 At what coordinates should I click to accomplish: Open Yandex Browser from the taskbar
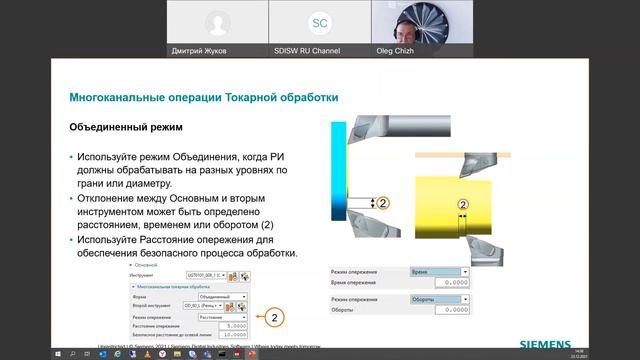pos(162,354)
